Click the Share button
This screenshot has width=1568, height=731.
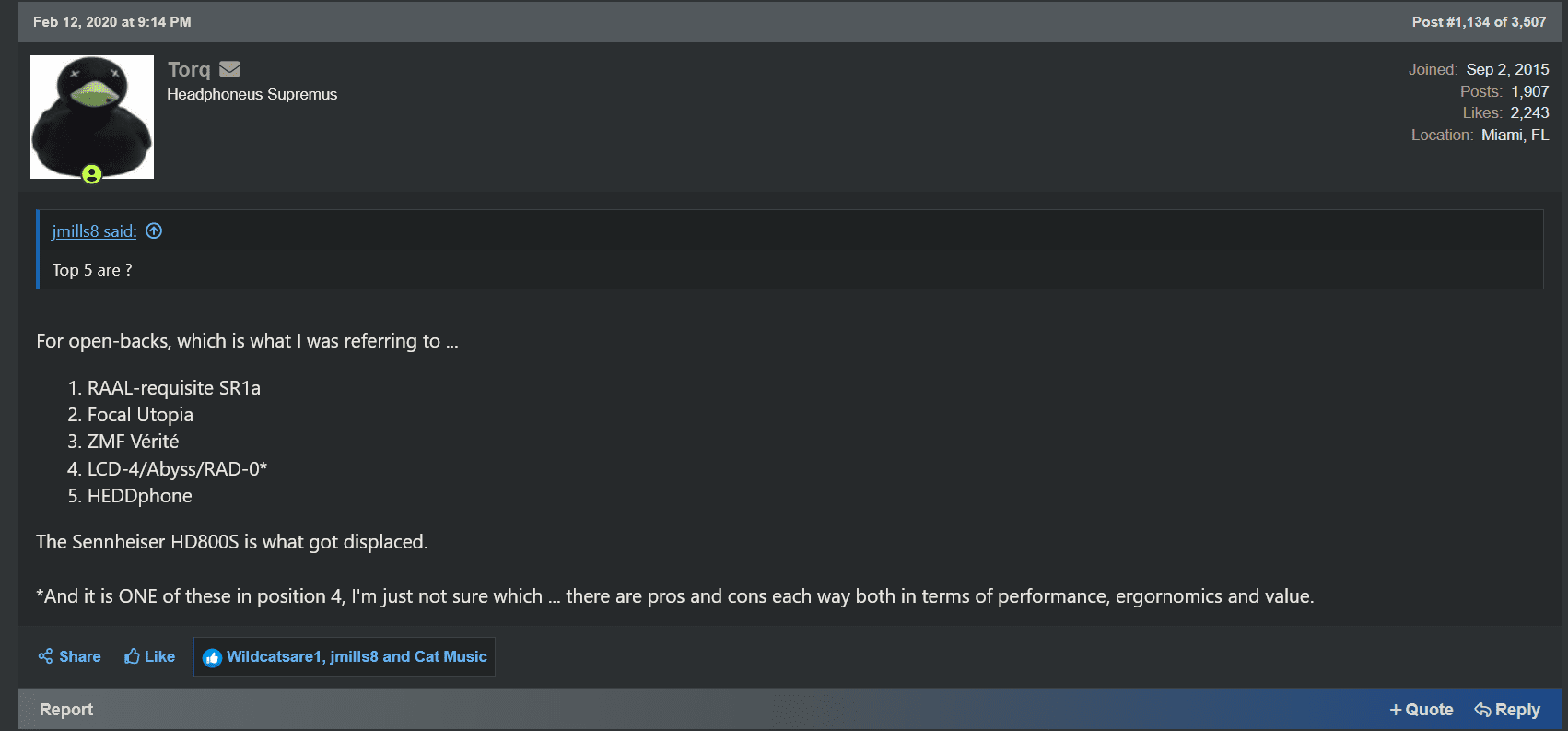[x=70, y=656]
